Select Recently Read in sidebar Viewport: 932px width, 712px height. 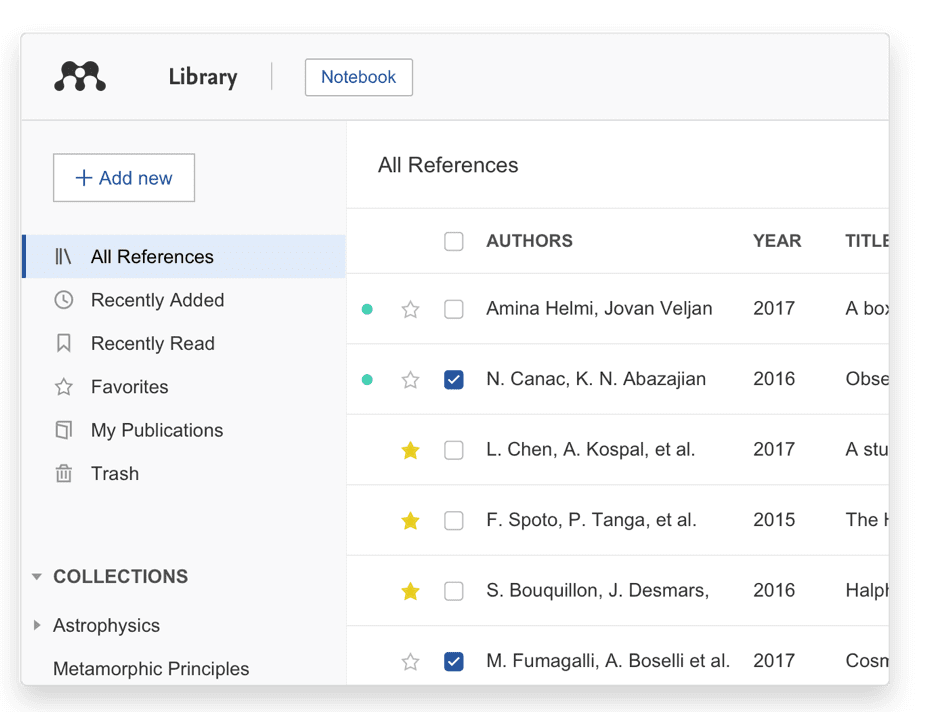[x=184, y=343]
